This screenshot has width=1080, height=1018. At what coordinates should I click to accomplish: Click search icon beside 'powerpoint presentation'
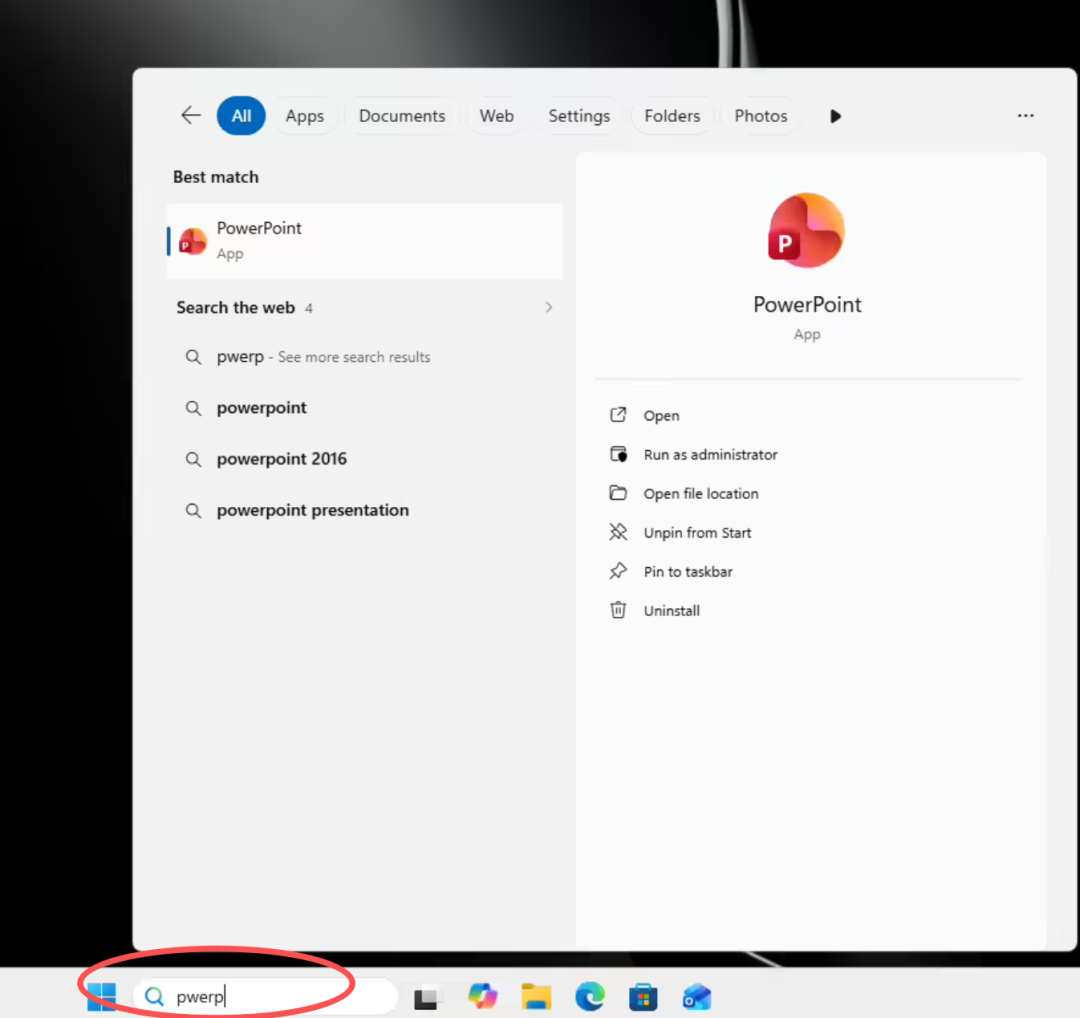[194, 510]
